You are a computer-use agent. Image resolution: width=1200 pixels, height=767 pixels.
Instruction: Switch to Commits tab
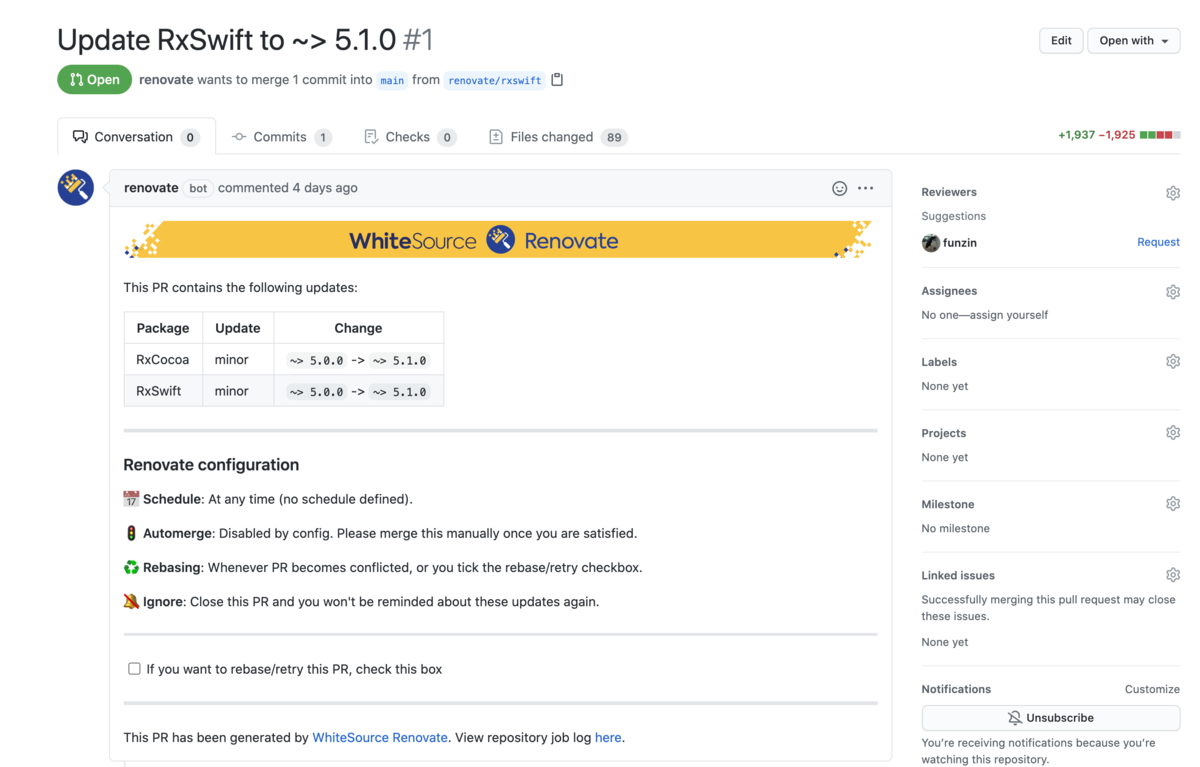282,137
